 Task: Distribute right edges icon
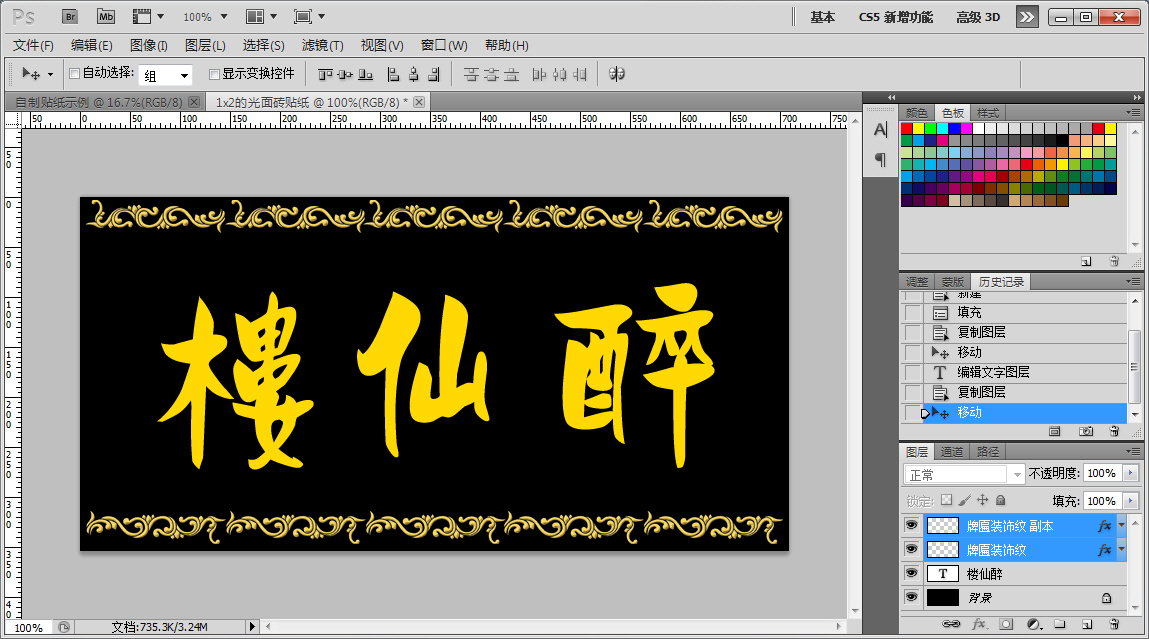580,74
